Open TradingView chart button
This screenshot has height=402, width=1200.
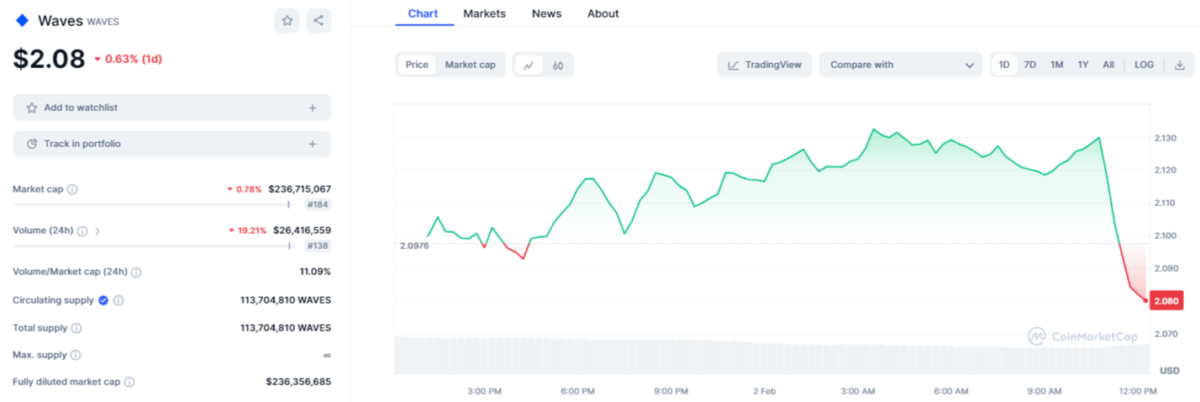click(764, 65)
